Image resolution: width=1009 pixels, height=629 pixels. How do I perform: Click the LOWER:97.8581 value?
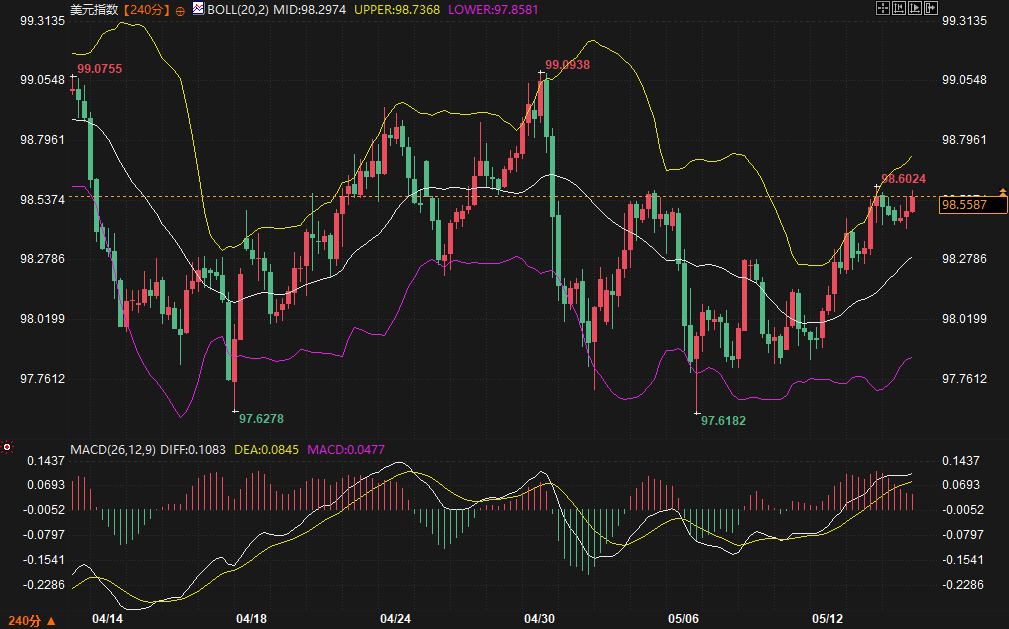[493, 10]
